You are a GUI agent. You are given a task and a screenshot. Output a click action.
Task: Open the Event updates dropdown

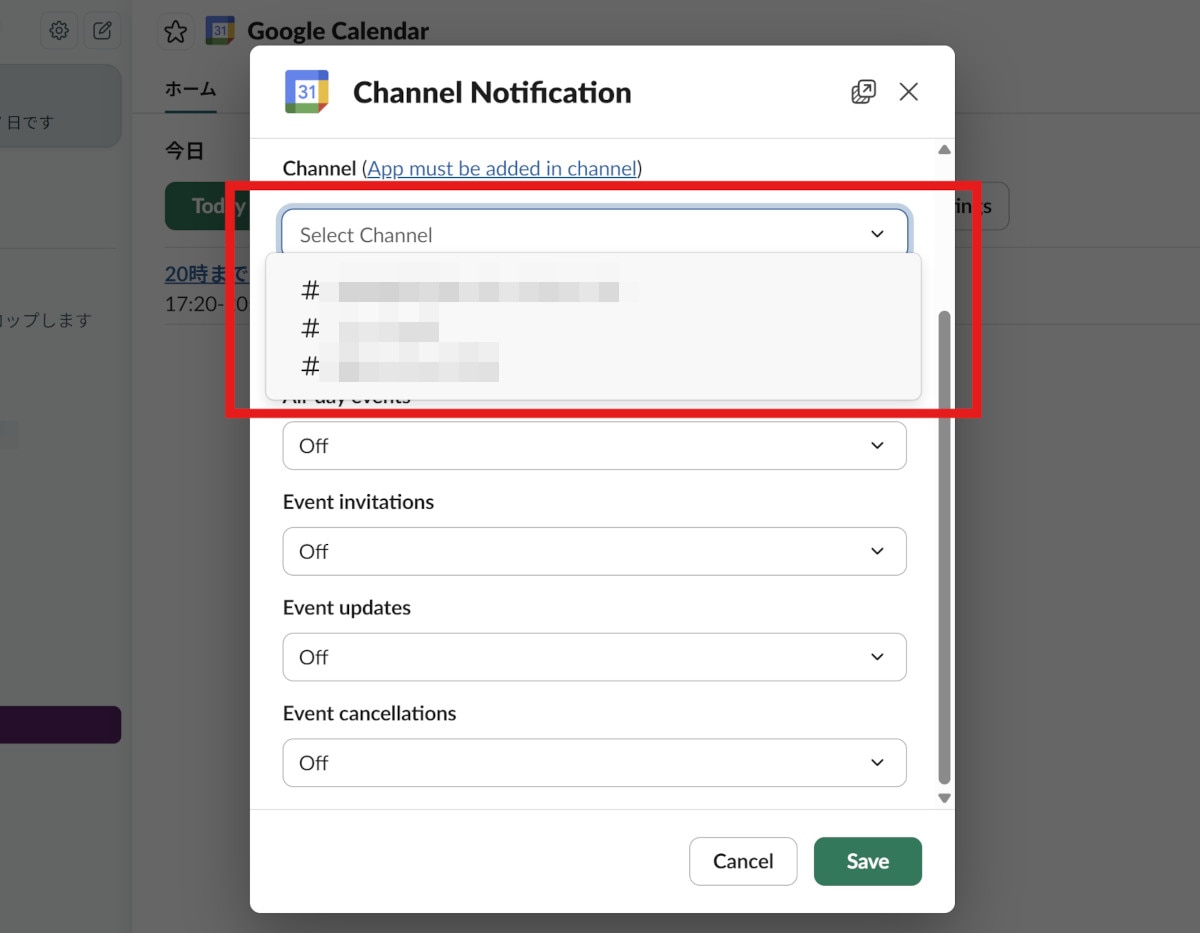coord(594,657)
